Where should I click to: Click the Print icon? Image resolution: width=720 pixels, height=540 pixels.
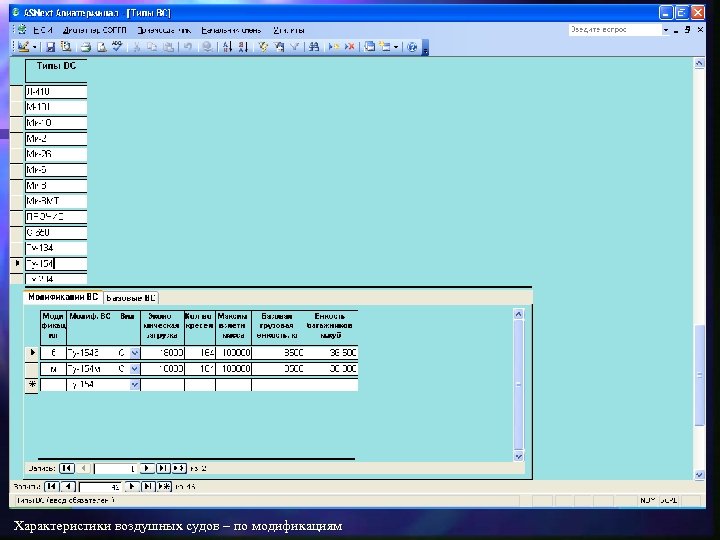(86, 47)
